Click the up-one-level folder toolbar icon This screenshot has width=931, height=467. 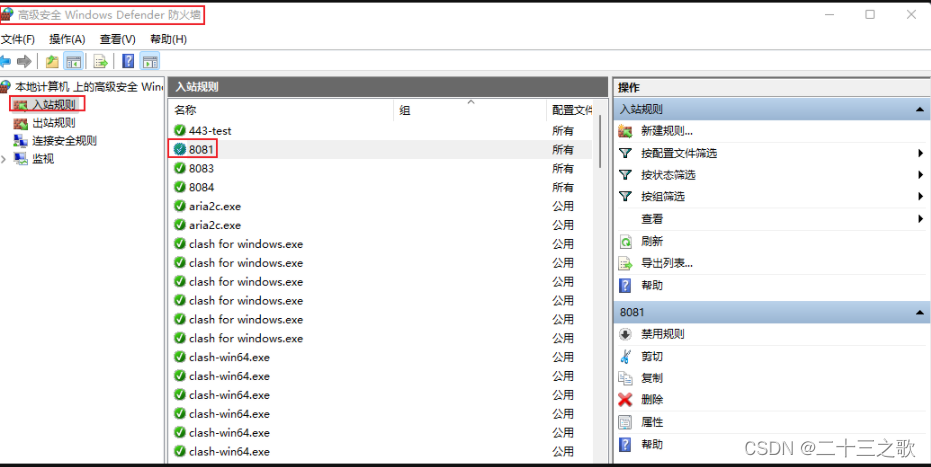point(52,61)
